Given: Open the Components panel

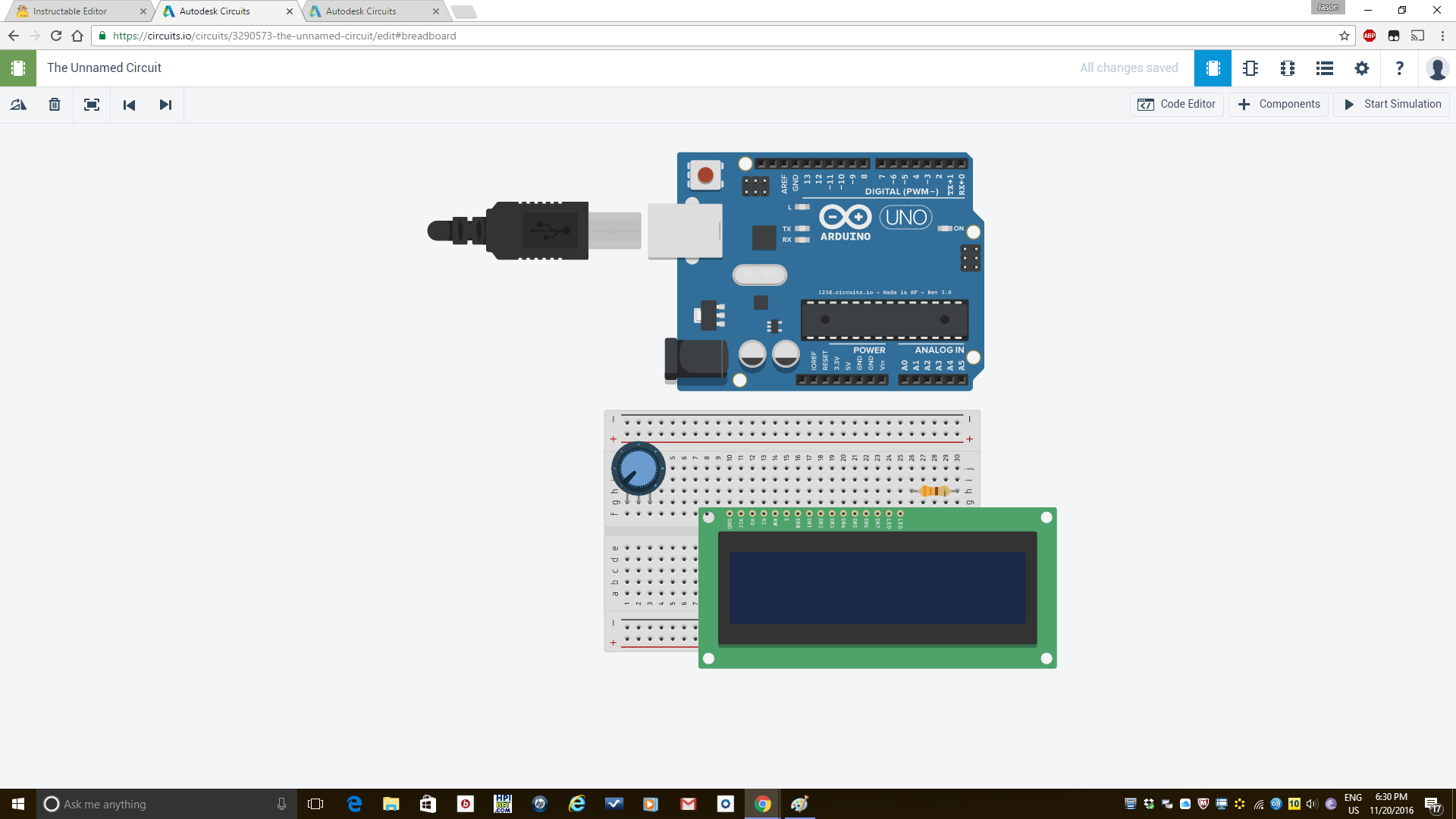Looking at the screenshot, I should pyautogui.click(x=1279, y=104).
